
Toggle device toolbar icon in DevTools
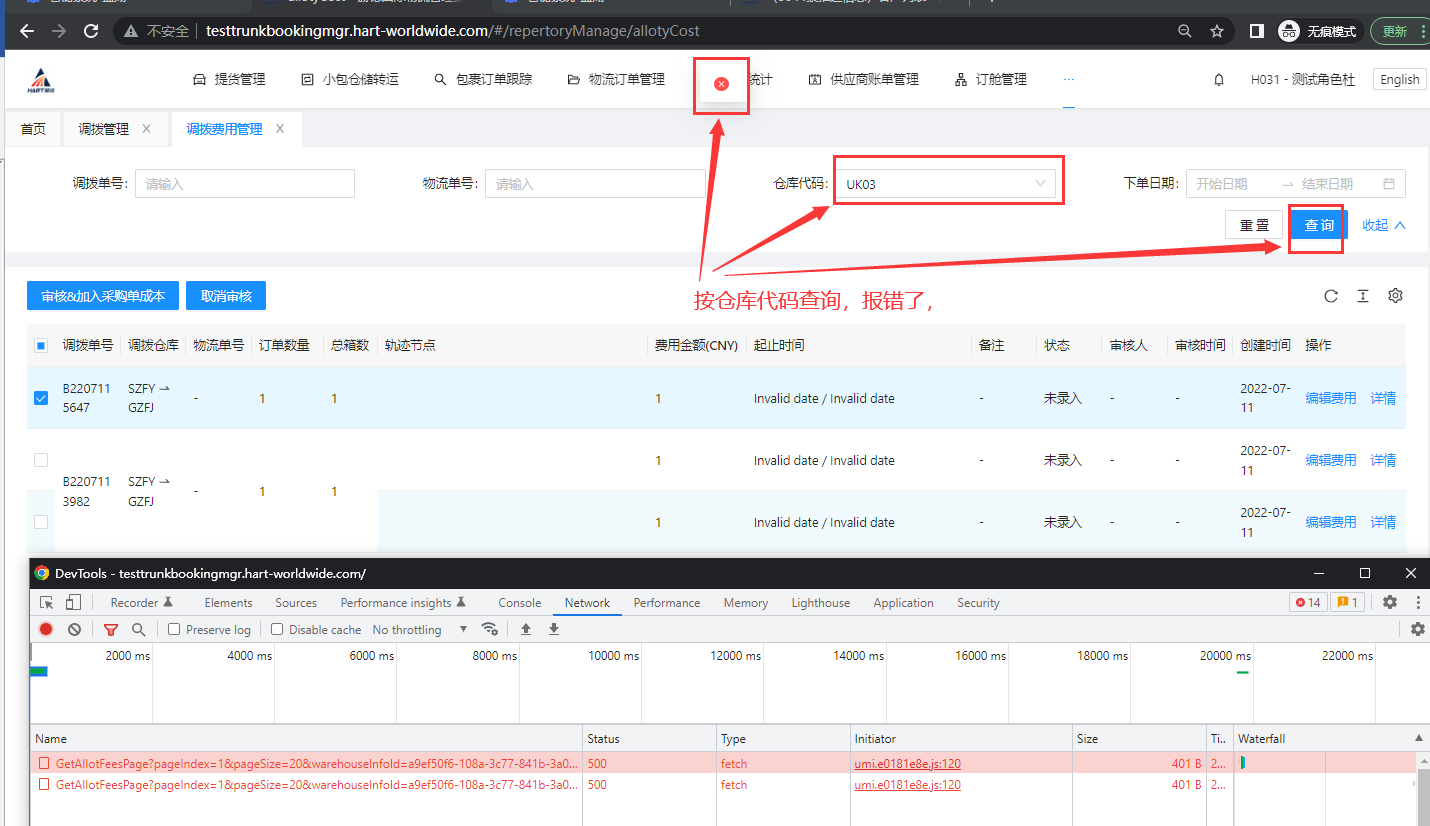point(73,602)
